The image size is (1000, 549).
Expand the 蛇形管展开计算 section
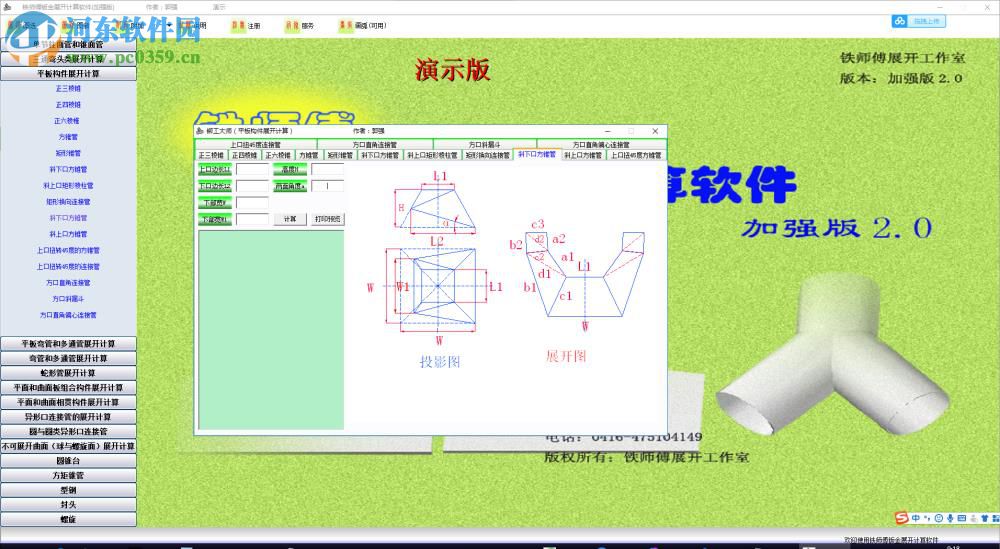(68, 373)
